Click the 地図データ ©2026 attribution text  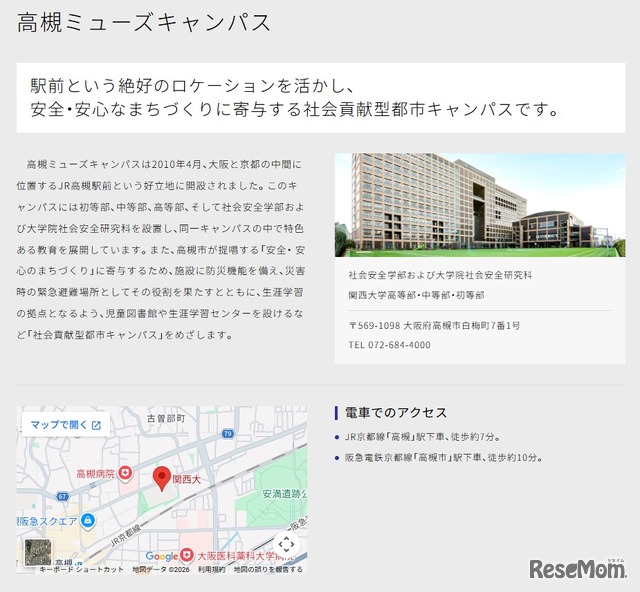(x=161, y=569)
